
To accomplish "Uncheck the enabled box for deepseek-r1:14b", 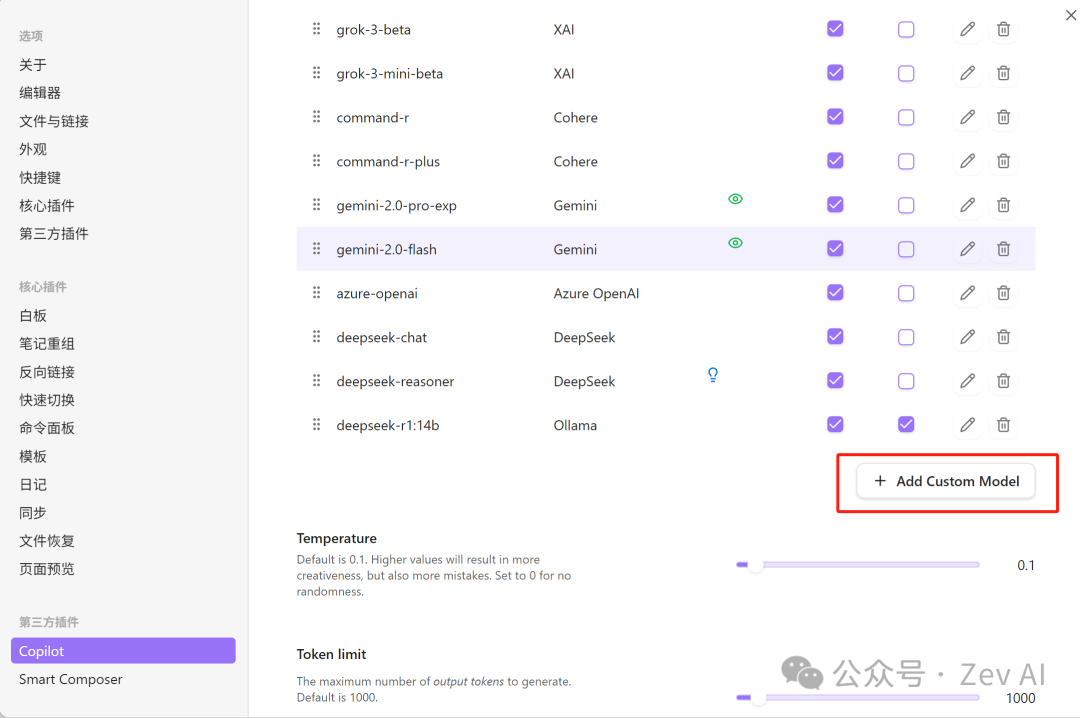I will [835, 424].
